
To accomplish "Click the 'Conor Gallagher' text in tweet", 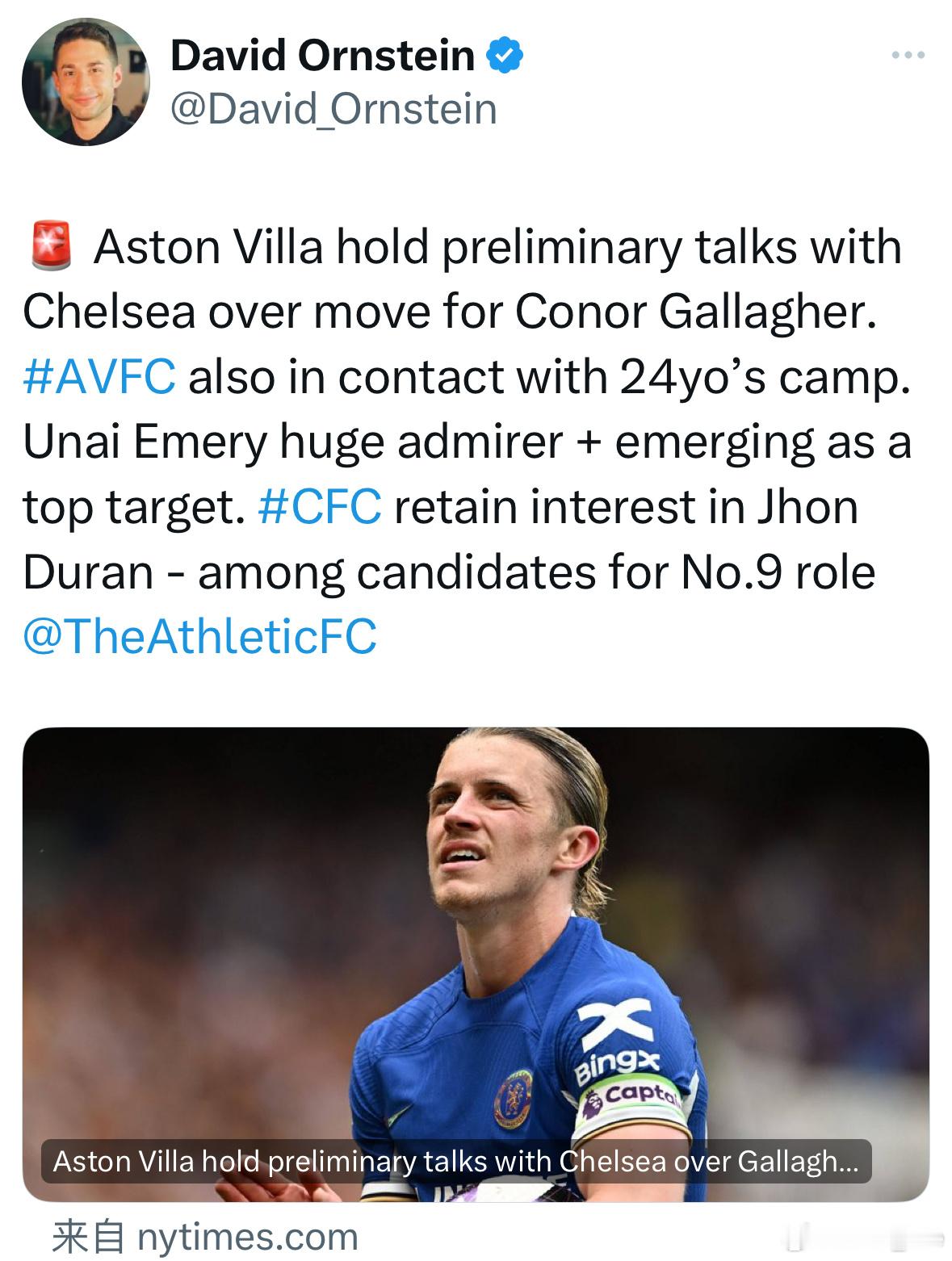I will point(695,312).
